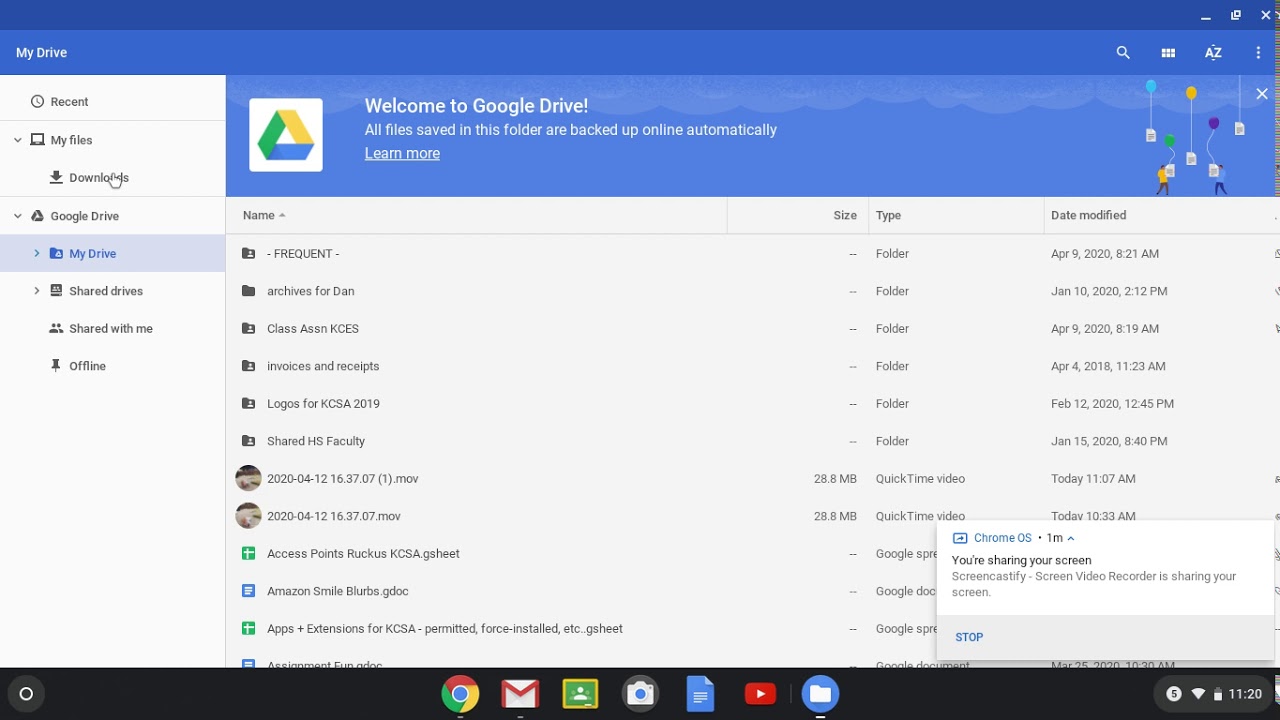Open the status tray clock showing 11:20
Screen dimensions: 1280x720
pos(1245,694)
